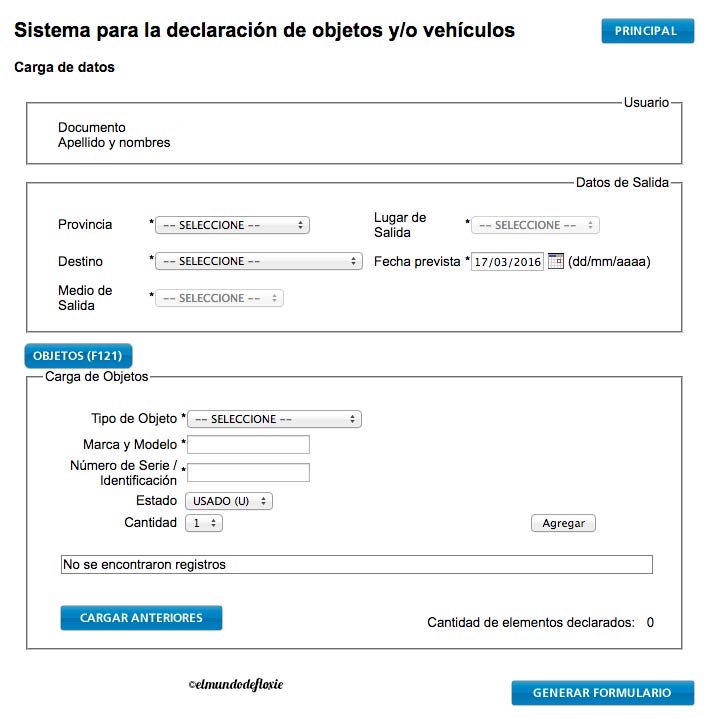
Task: Open the Provincia dropdown
Action: click(x=232, y=225)
